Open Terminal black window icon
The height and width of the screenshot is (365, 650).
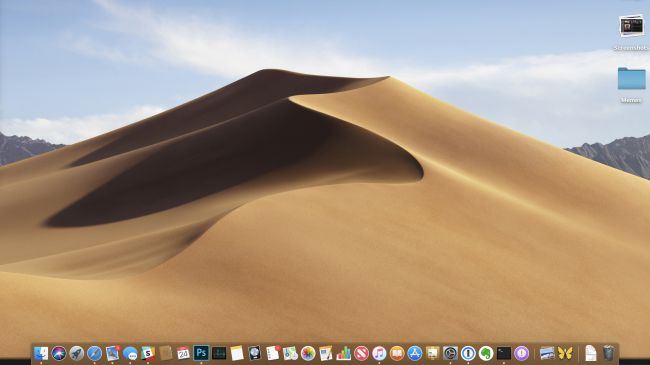point(504,353)
